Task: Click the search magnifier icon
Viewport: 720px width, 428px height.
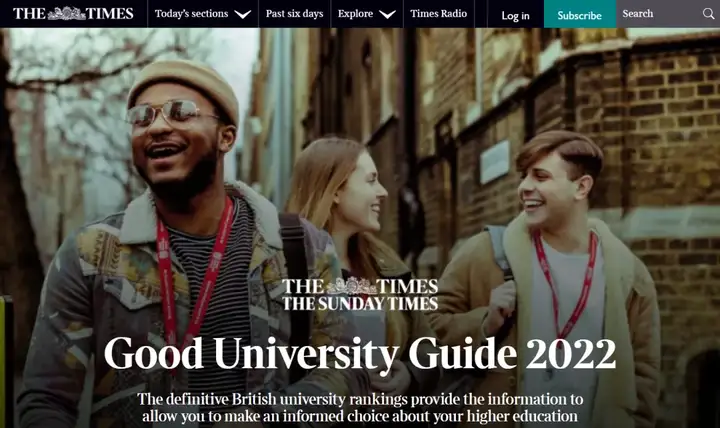Action: tap(709, 14)
